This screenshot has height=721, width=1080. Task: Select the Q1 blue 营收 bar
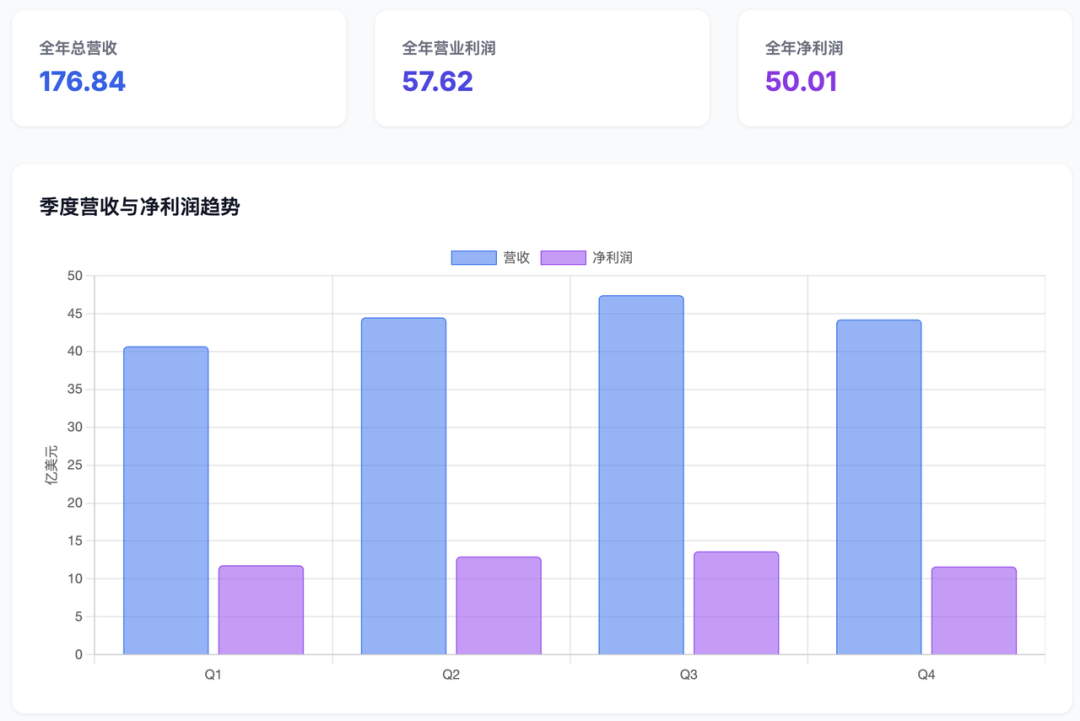166,500
